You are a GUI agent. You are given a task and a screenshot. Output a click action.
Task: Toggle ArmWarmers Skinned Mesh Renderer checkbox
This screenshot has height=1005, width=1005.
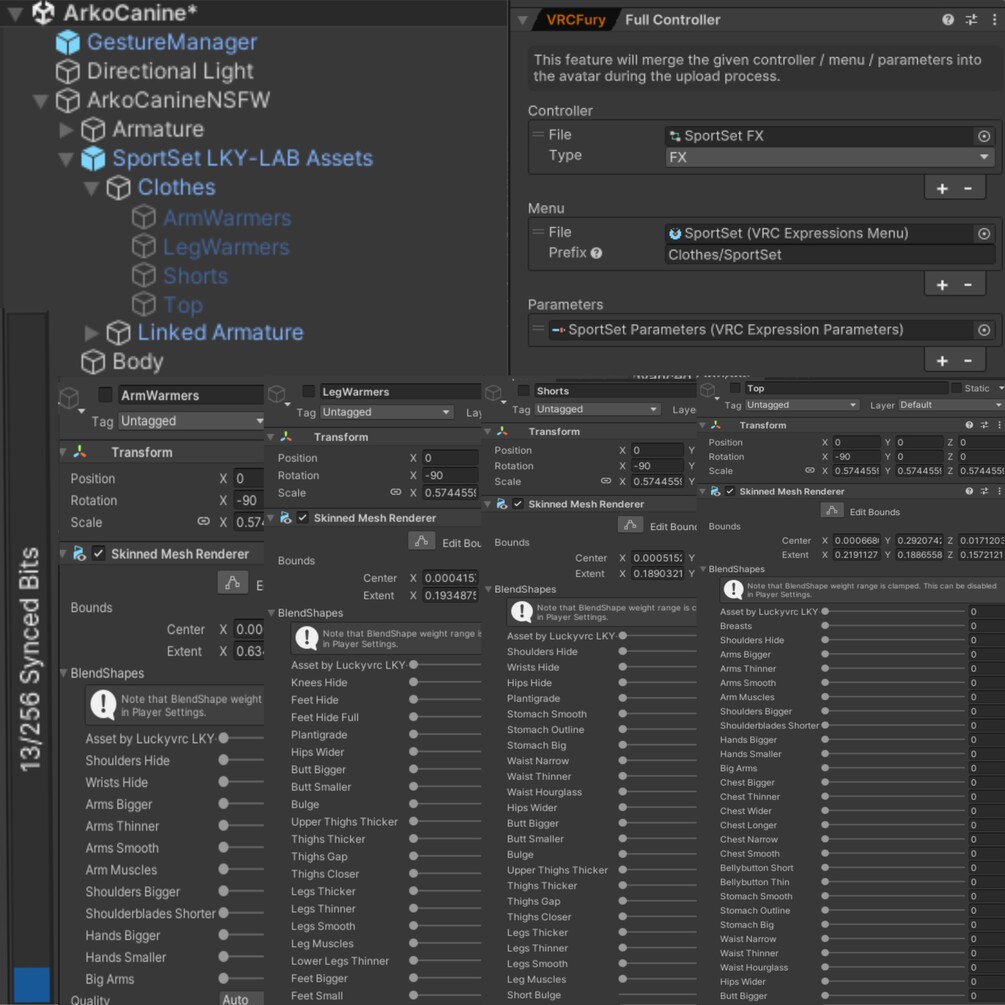point(98,553)
